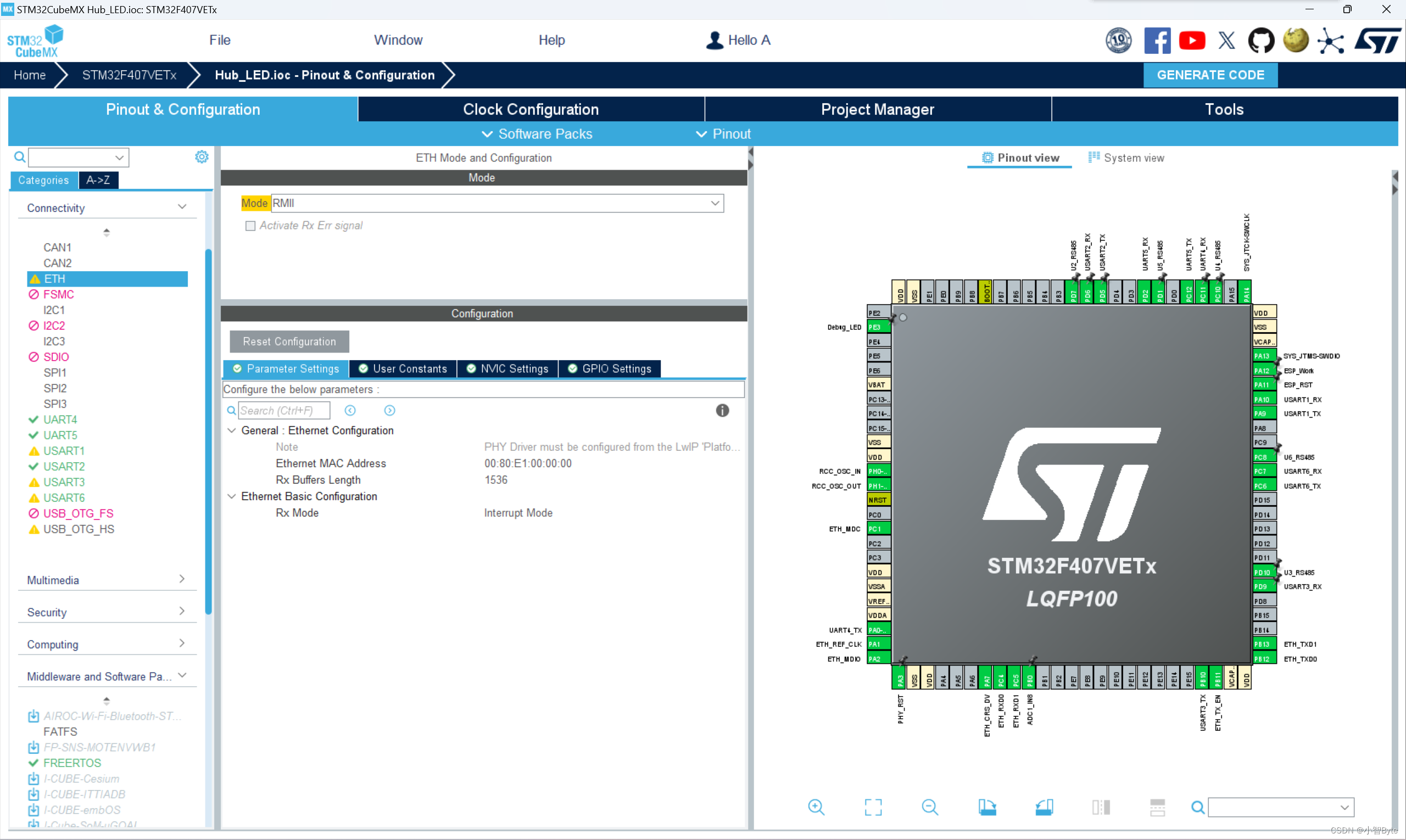1406x840 pixels.
Task: Click the Reset Configuration button
Action: click(x=288, y=341)
